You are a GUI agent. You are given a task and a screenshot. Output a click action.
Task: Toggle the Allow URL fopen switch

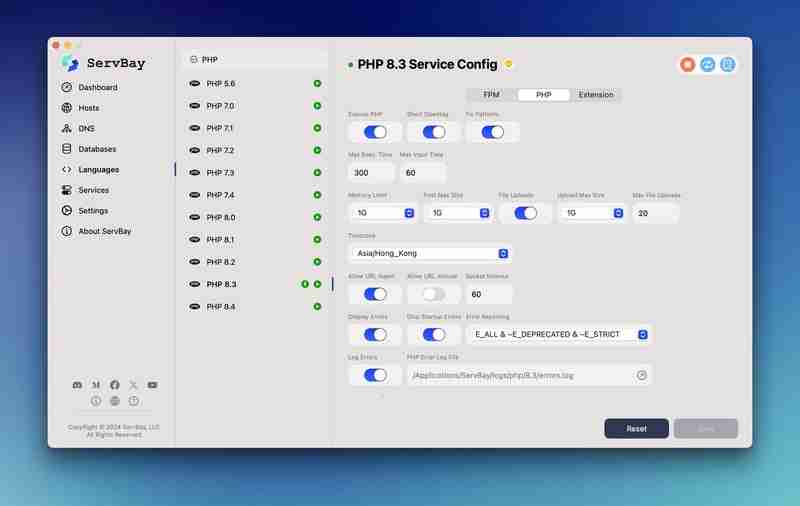click(375, 294)
